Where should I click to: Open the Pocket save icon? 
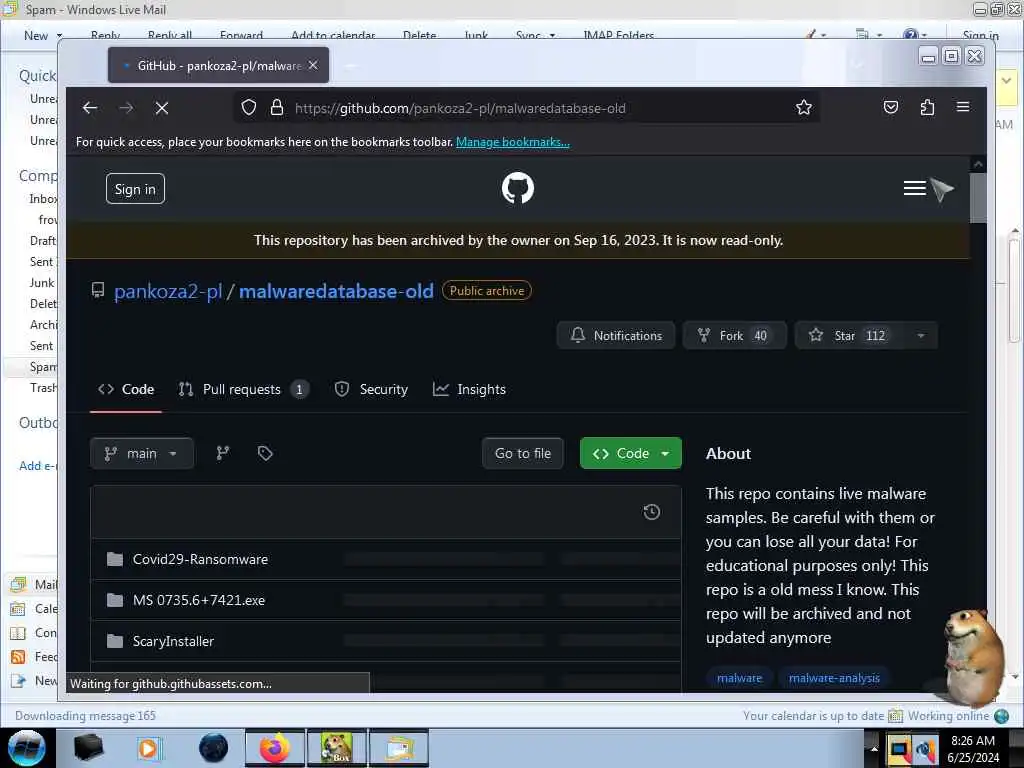(x=891, y=108)
